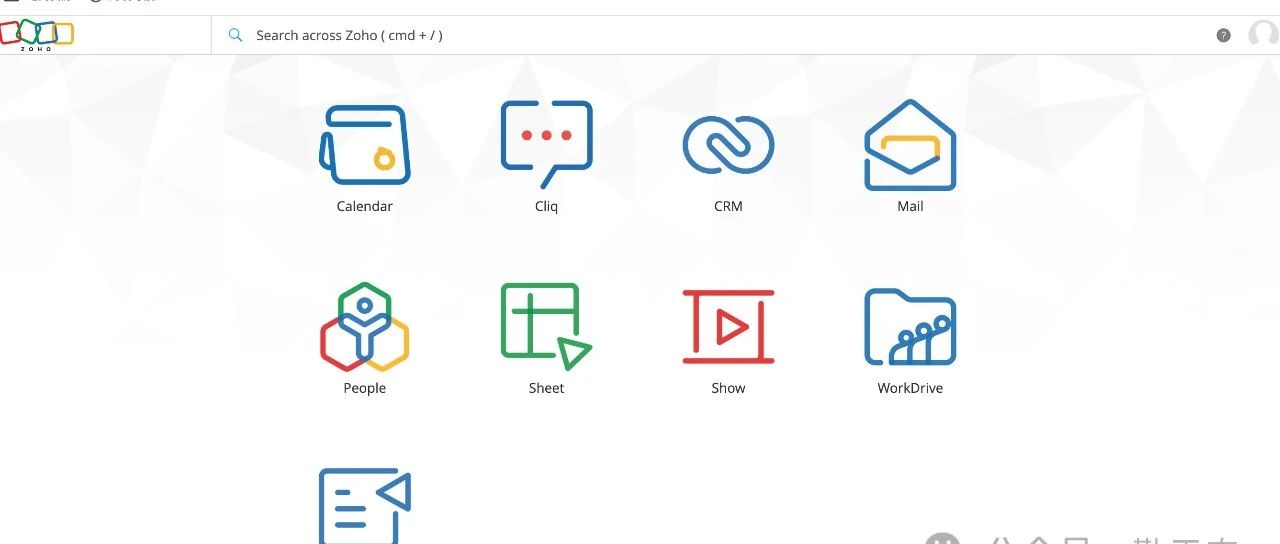Image resolution: width=1280 pixels, height=544 pixels.
Task: Click the Calendar text label
Action: click(365, 206)
